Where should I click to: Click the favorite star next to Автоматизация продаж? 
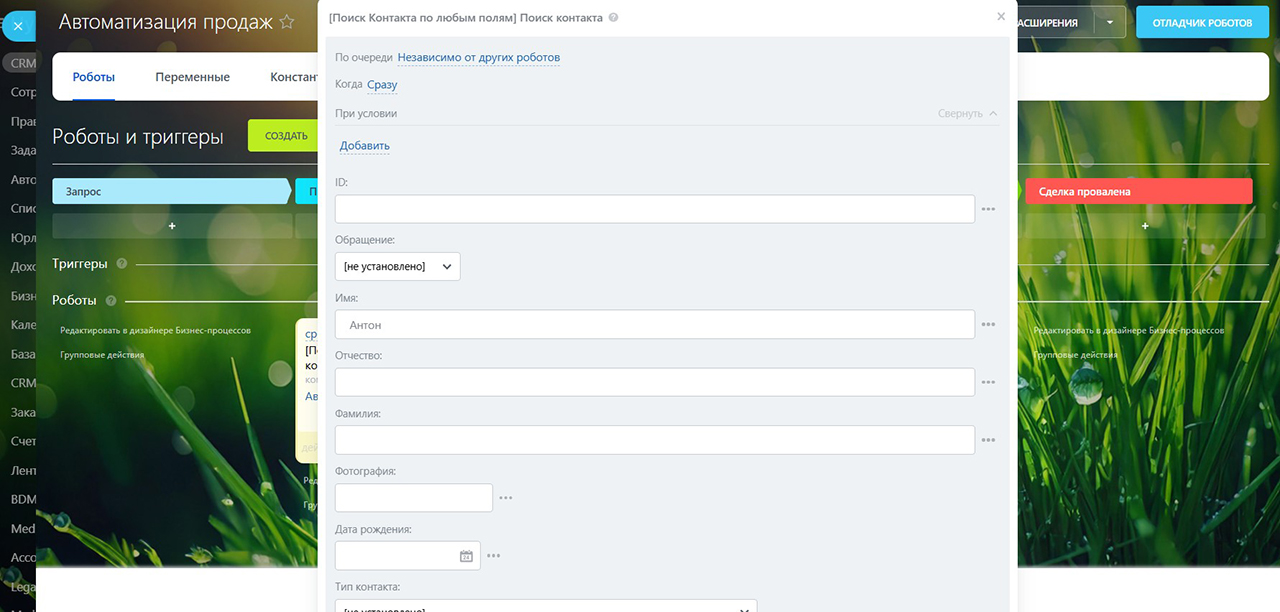pyautogui.click(x=287, y=22)
